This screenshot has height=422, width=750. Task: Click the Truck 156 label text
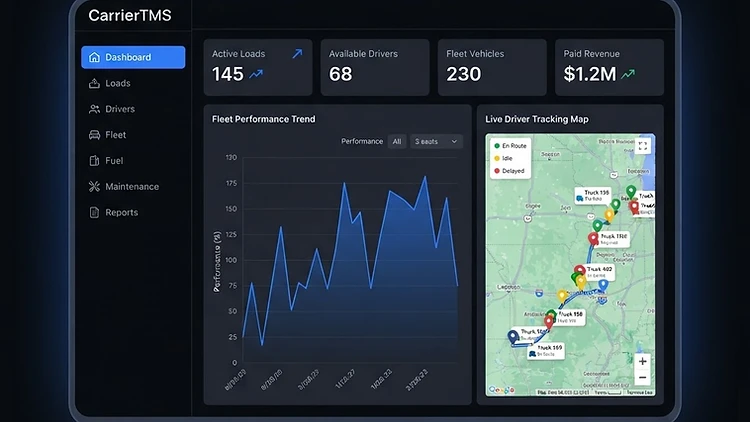(597, 192)
